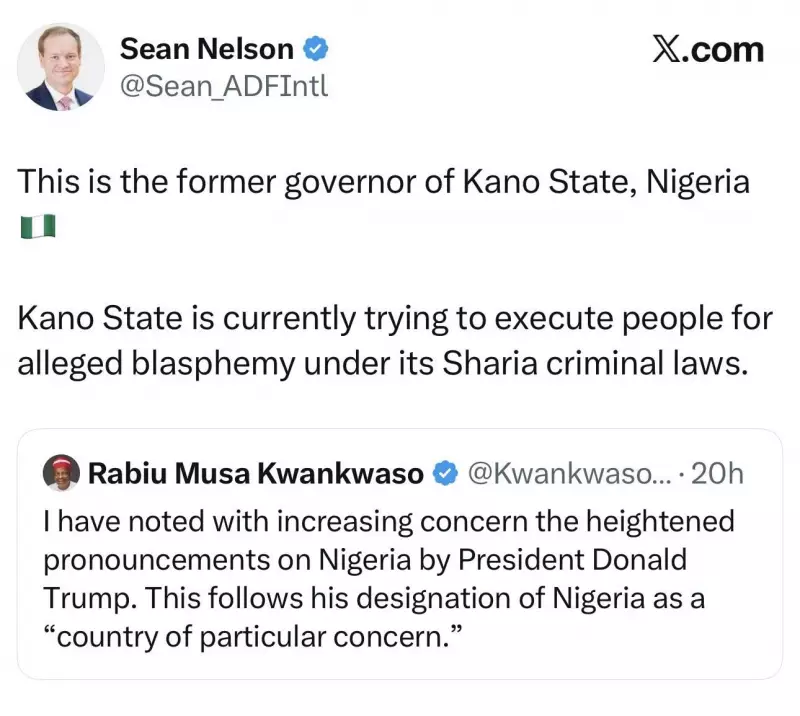Click the 20h timestamp on quoted tweet

click(x=717, y=473)
